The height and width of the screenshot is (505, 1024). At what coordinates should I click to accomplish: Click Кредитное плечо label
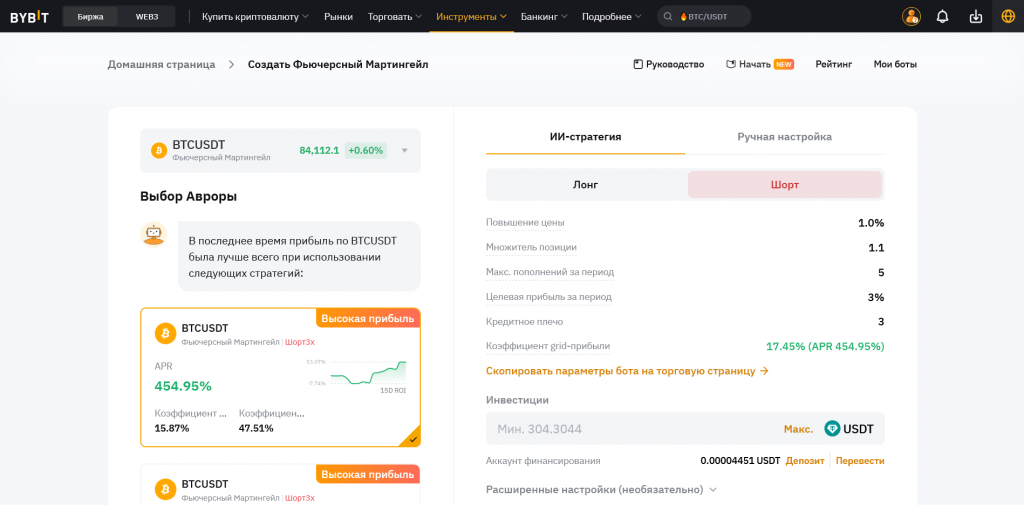(x=524, y=321)
